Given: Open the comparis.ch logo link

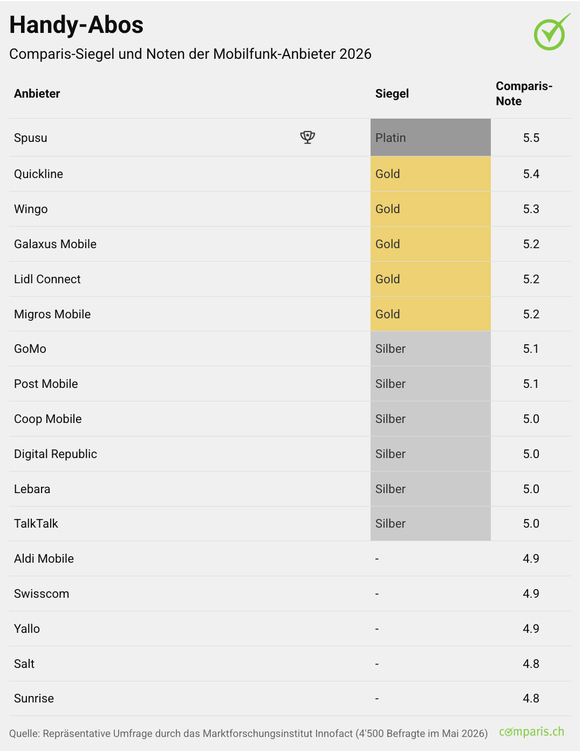Looking at the screenshot, I should pyautogui.click(x=531, y=732).
